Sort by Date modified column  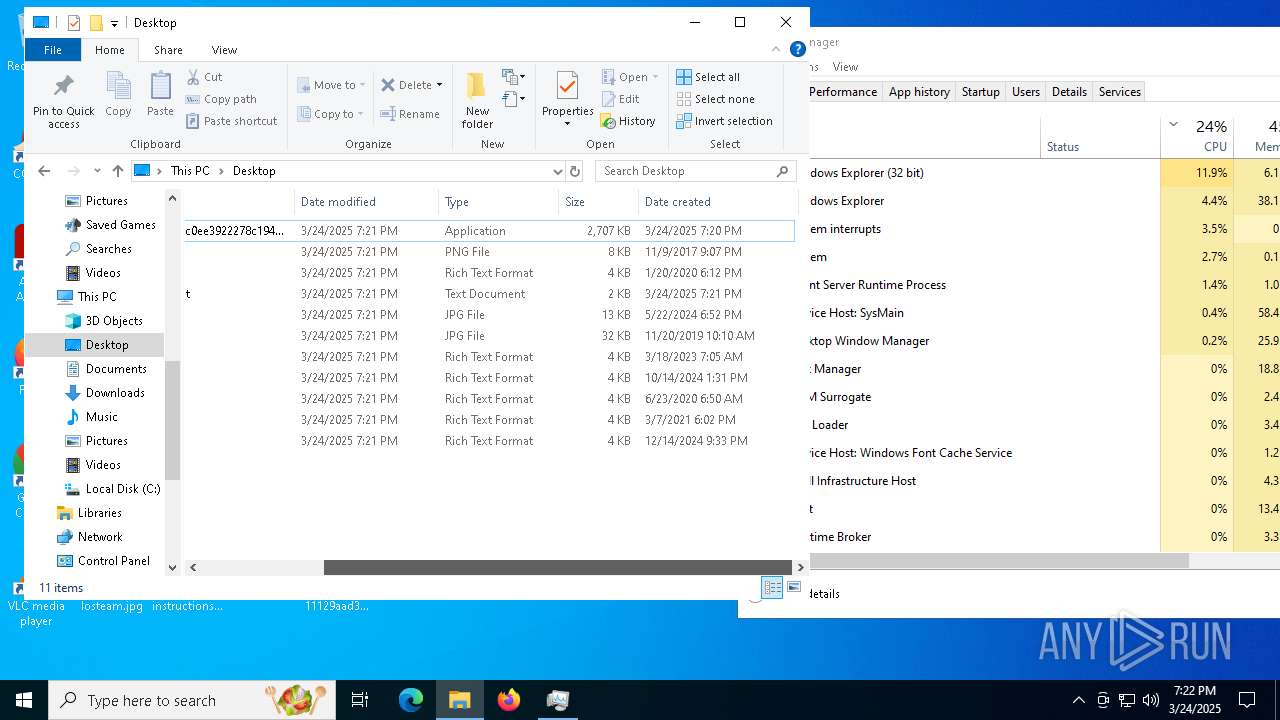pos(366,202)
